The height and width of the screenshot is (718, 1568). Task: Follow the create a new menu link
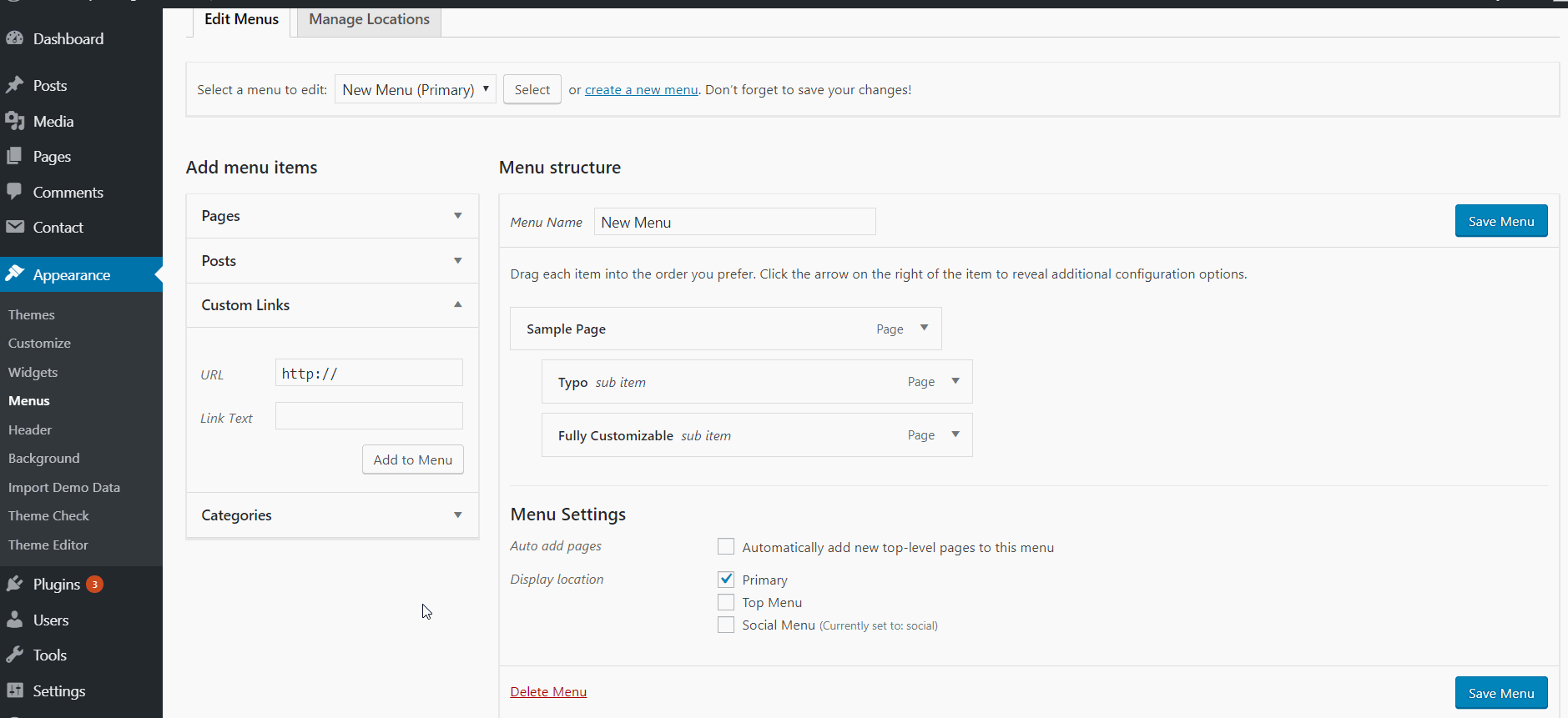tap(641, 90)
